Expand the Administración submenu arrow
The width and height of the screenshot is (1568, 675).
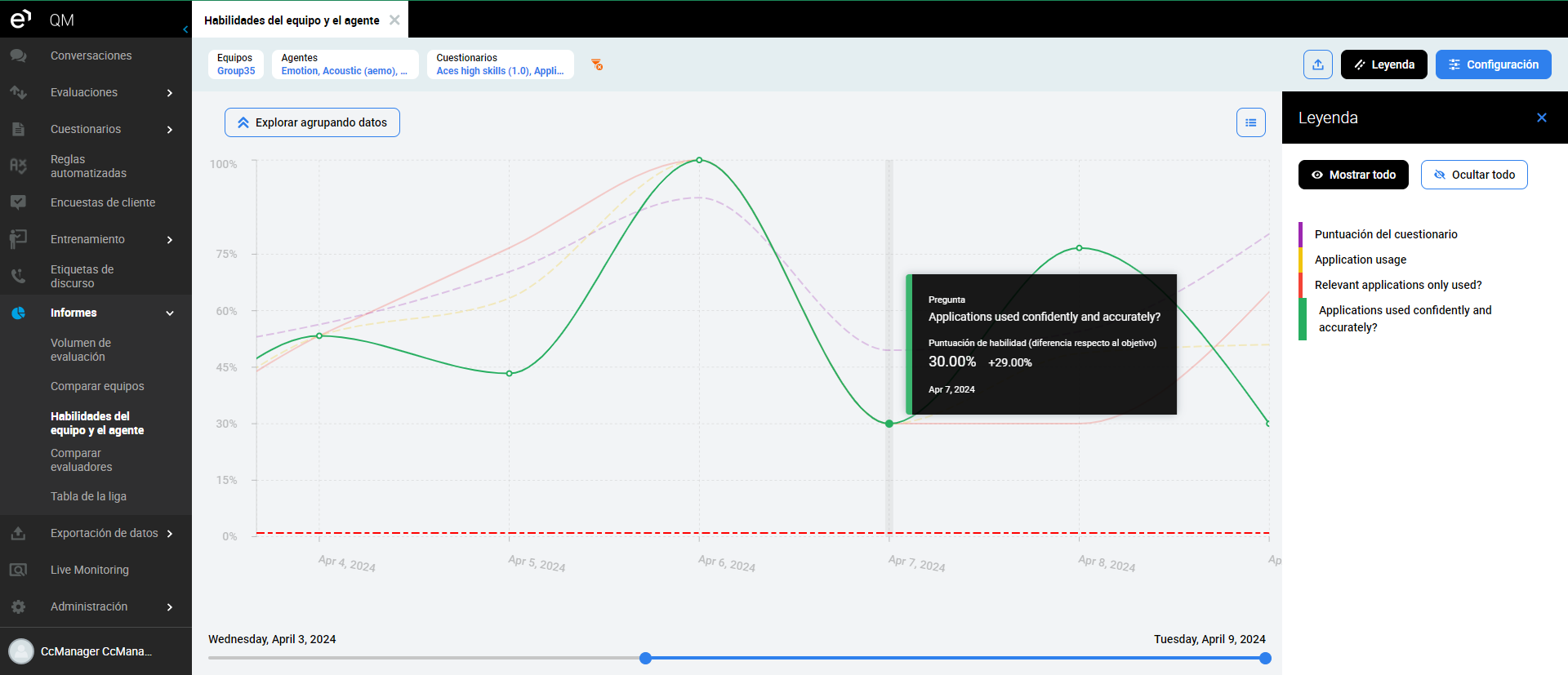170,607
